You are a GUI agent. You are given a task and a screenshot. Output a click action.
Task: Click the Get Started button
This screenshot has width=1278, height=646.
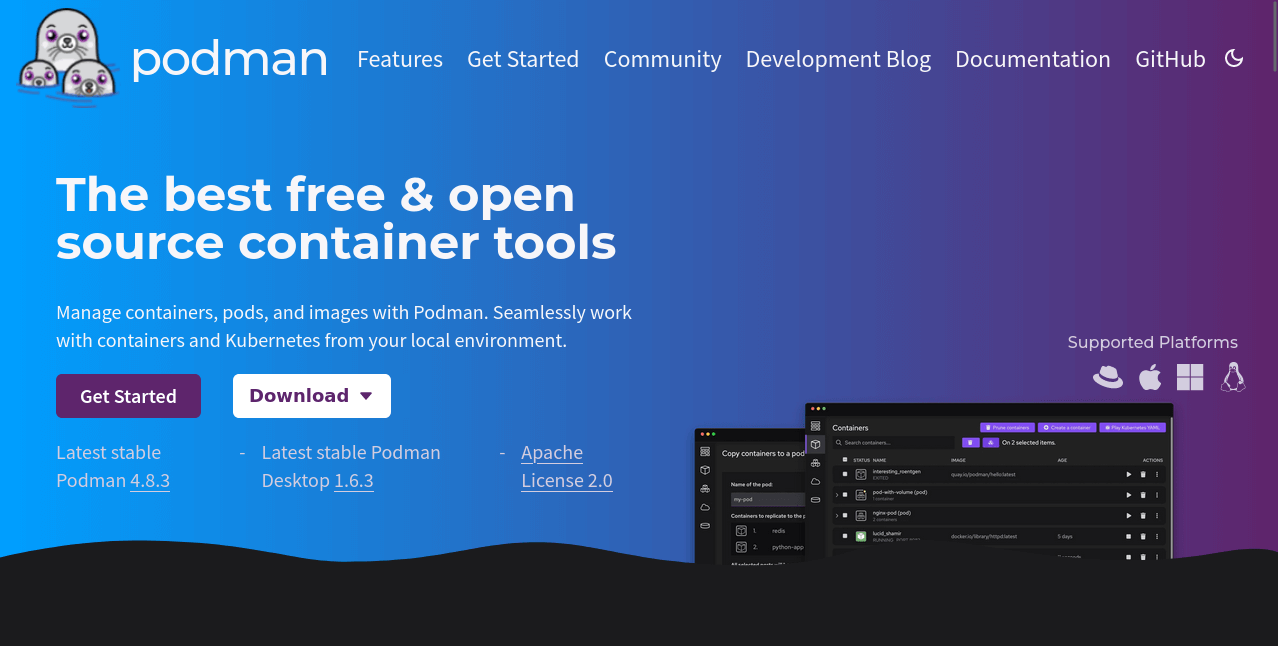[128, 395]
